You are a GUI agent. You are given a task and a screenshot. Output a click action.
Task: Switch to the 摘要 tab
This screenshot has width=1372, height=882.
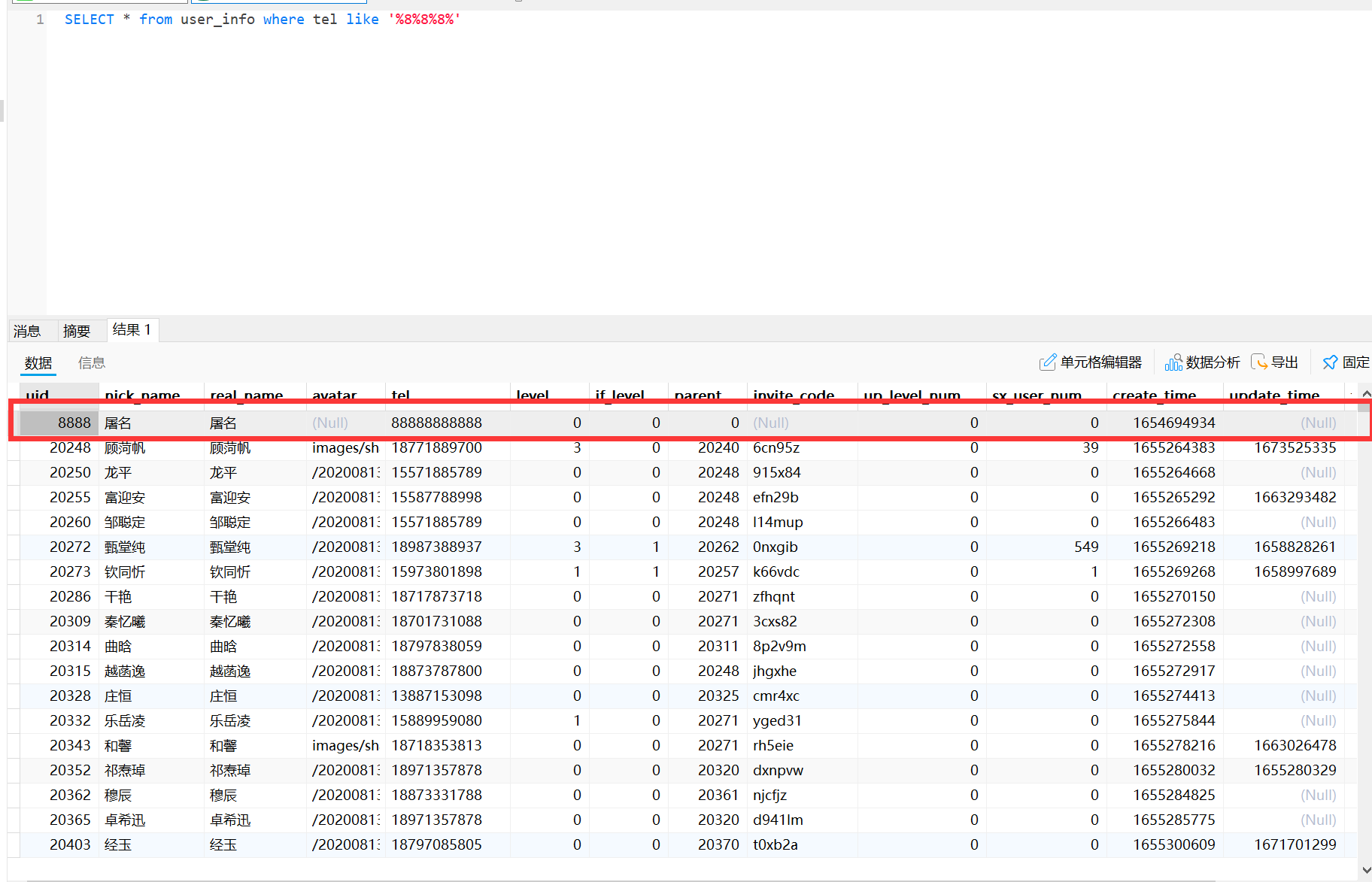click(77, 331)
